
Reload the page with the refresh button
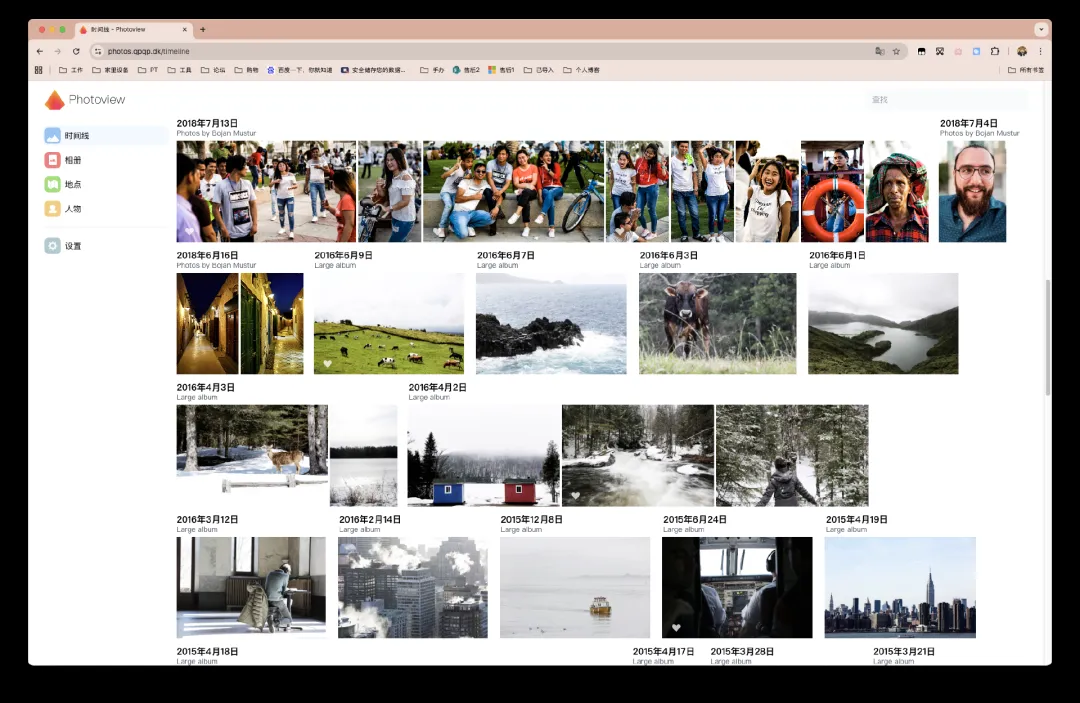76,51
